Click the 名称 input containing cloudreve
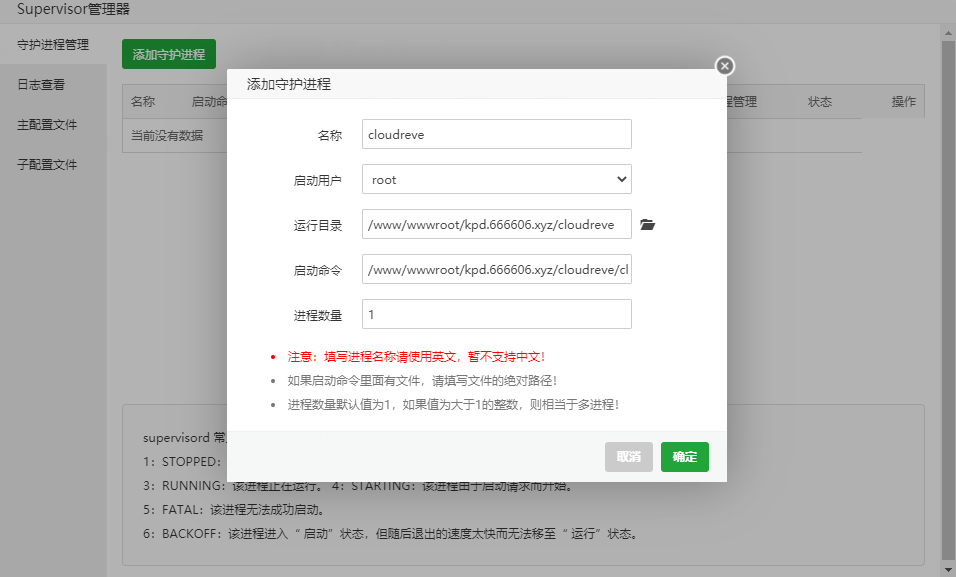Screen dimensions: 956x577 (496, 134)
